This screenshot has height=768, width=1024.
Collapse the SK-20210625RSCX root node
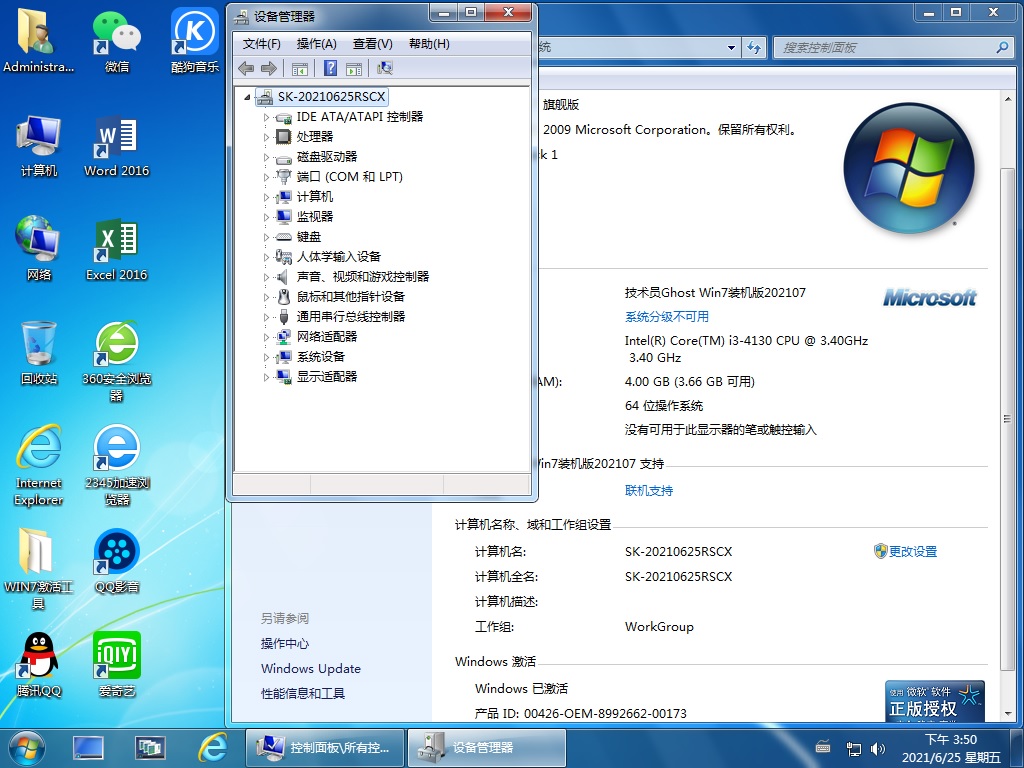point(248,97)
